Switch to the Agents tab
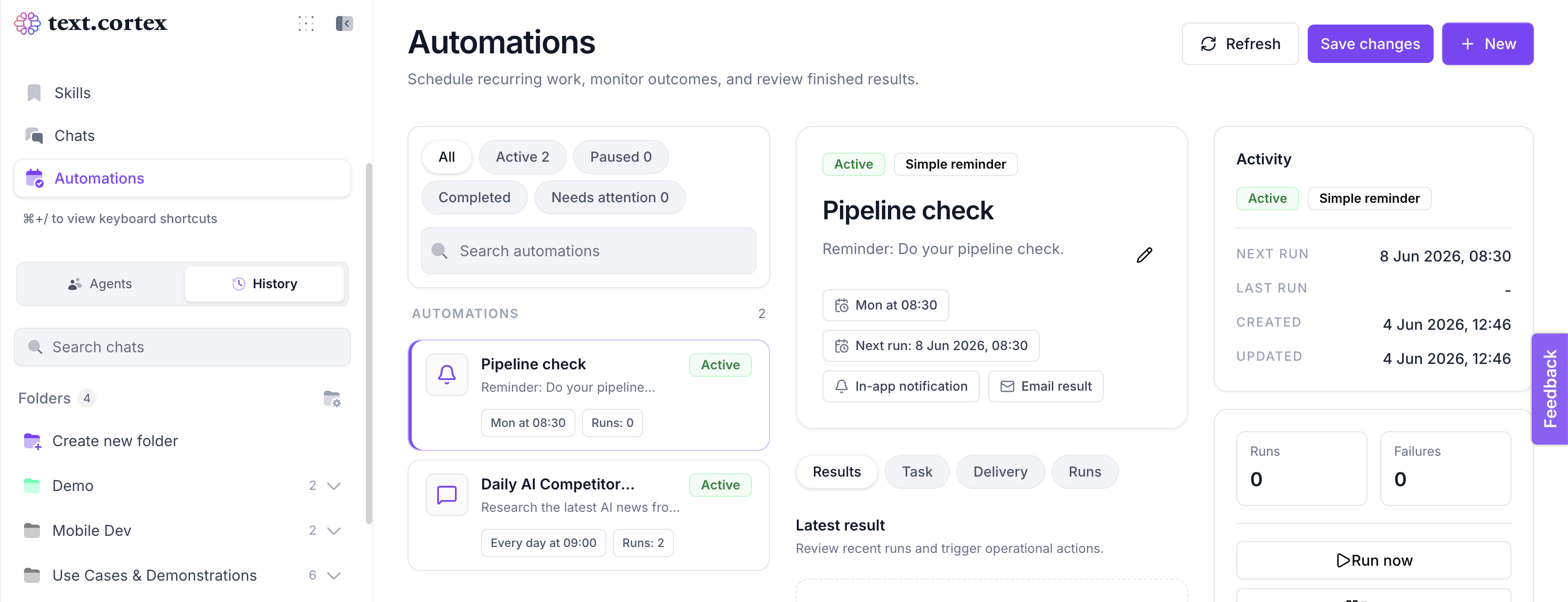The height and width of the screenshot is (602, 1568). coord(101,284)
